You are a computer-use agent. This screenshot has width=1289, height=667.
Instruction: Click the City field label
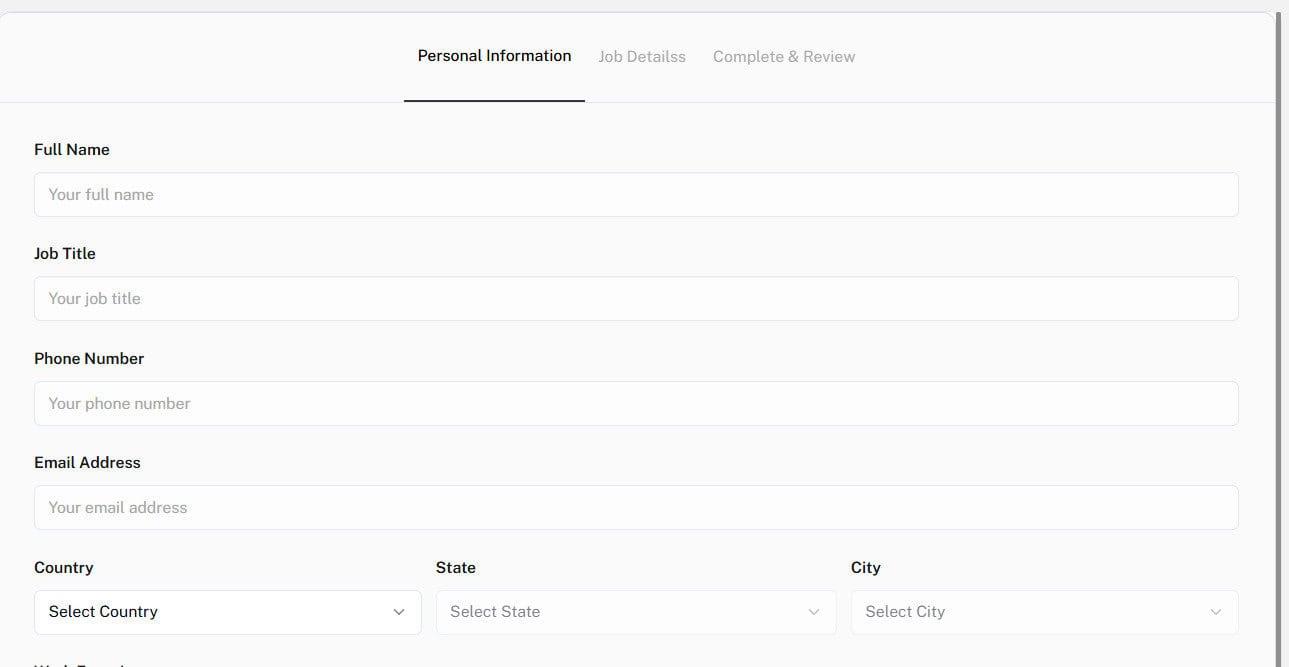click(866, 568)
